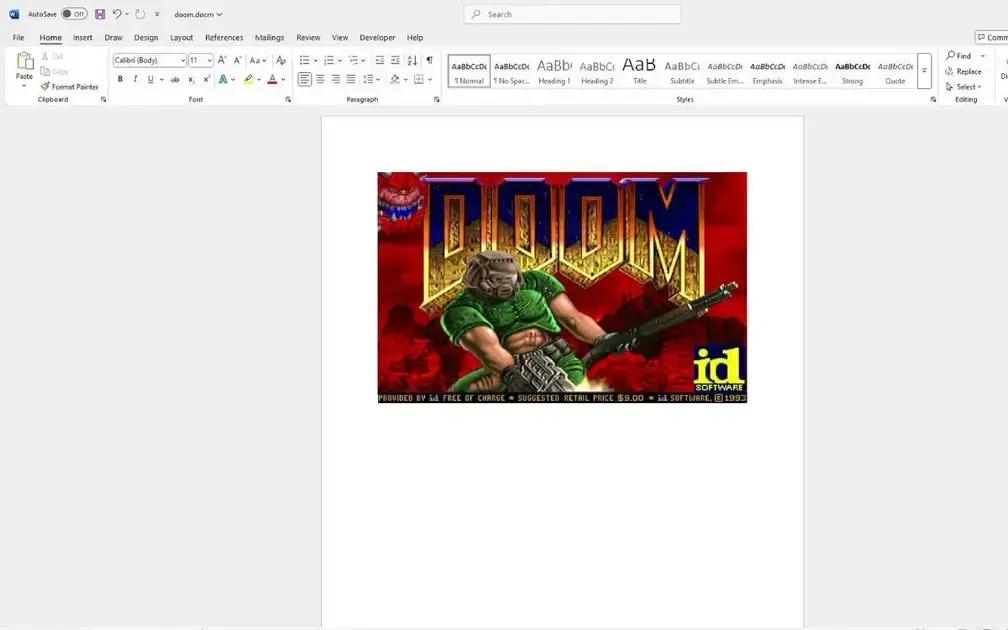Click the Sort A-Z icon
Viewport: 1008px width, 630px height.
pyautogui.click(x=412, y=60)
